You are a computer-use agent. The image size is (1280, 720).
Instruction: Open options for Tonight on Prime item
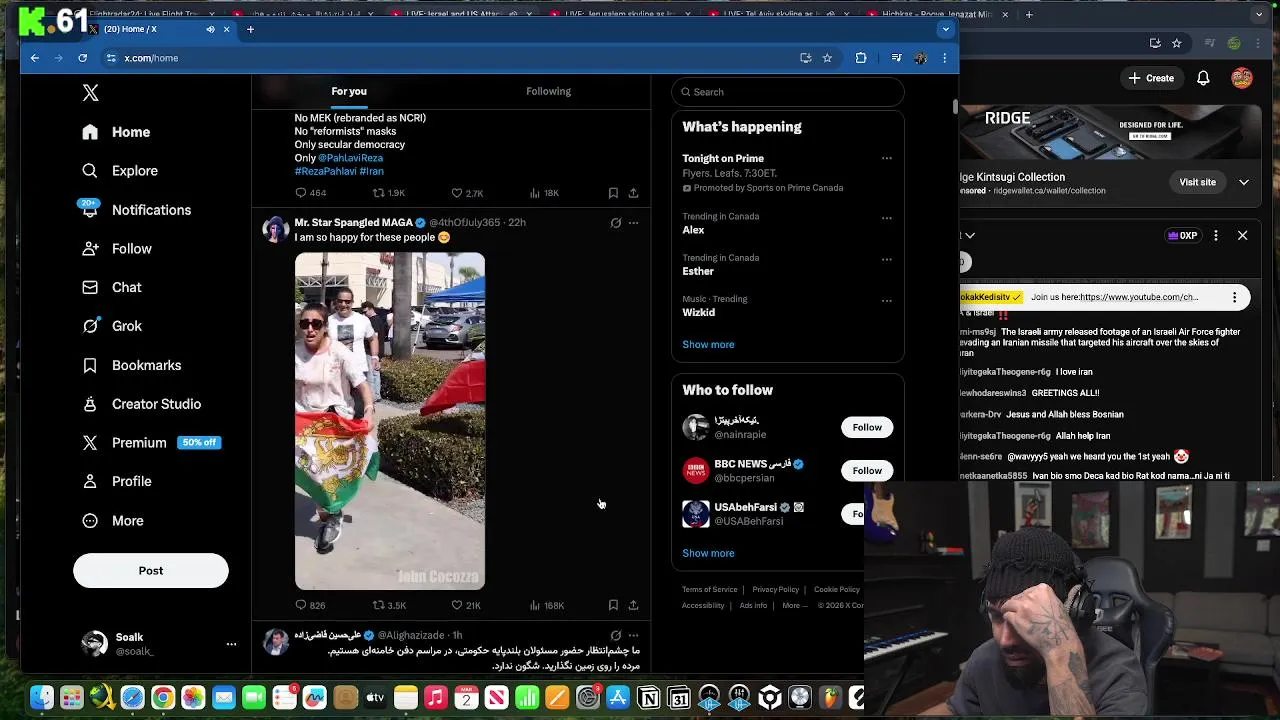[886, 158]
